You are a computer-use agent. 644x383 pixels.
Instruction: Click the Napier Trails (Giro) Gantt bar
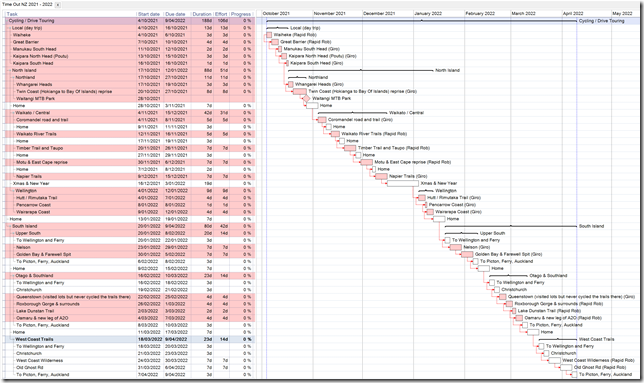[381, 177]
